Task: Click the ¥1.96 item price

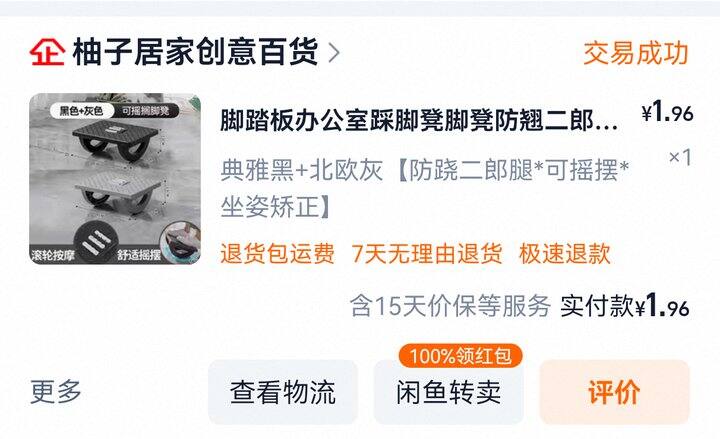Action: pyautogui.click(x=668, y=112)
